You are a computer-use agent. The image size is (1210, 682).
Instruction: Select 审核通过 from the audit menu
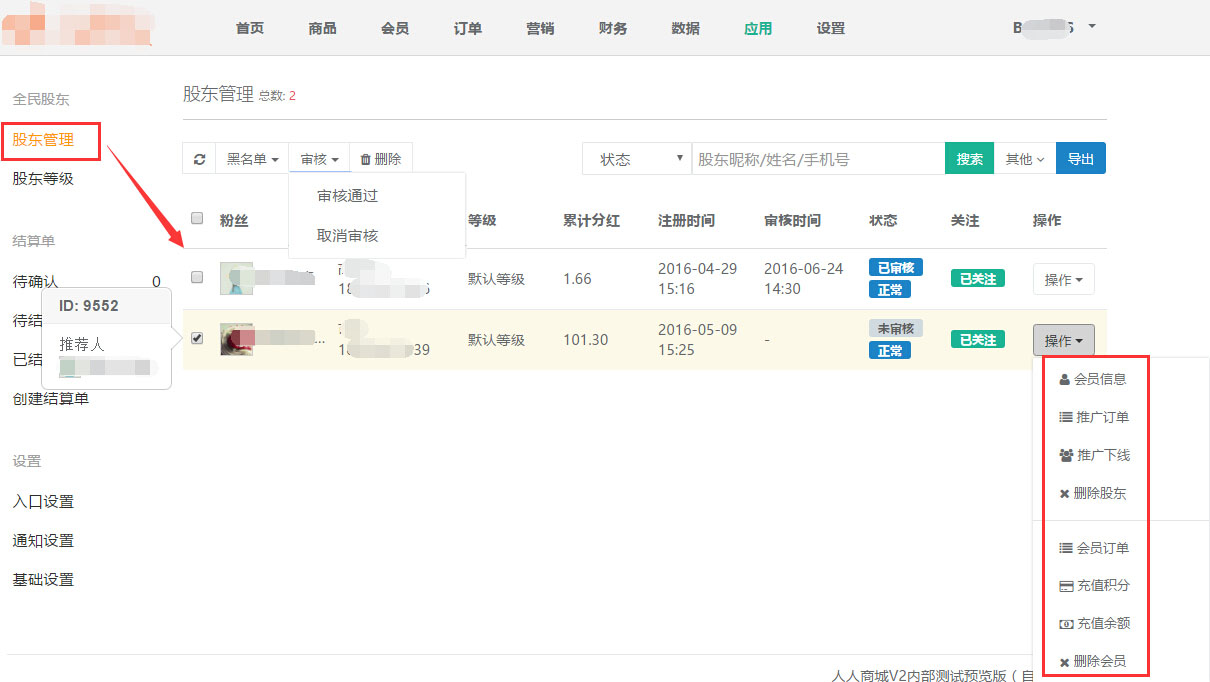point(347,196)
